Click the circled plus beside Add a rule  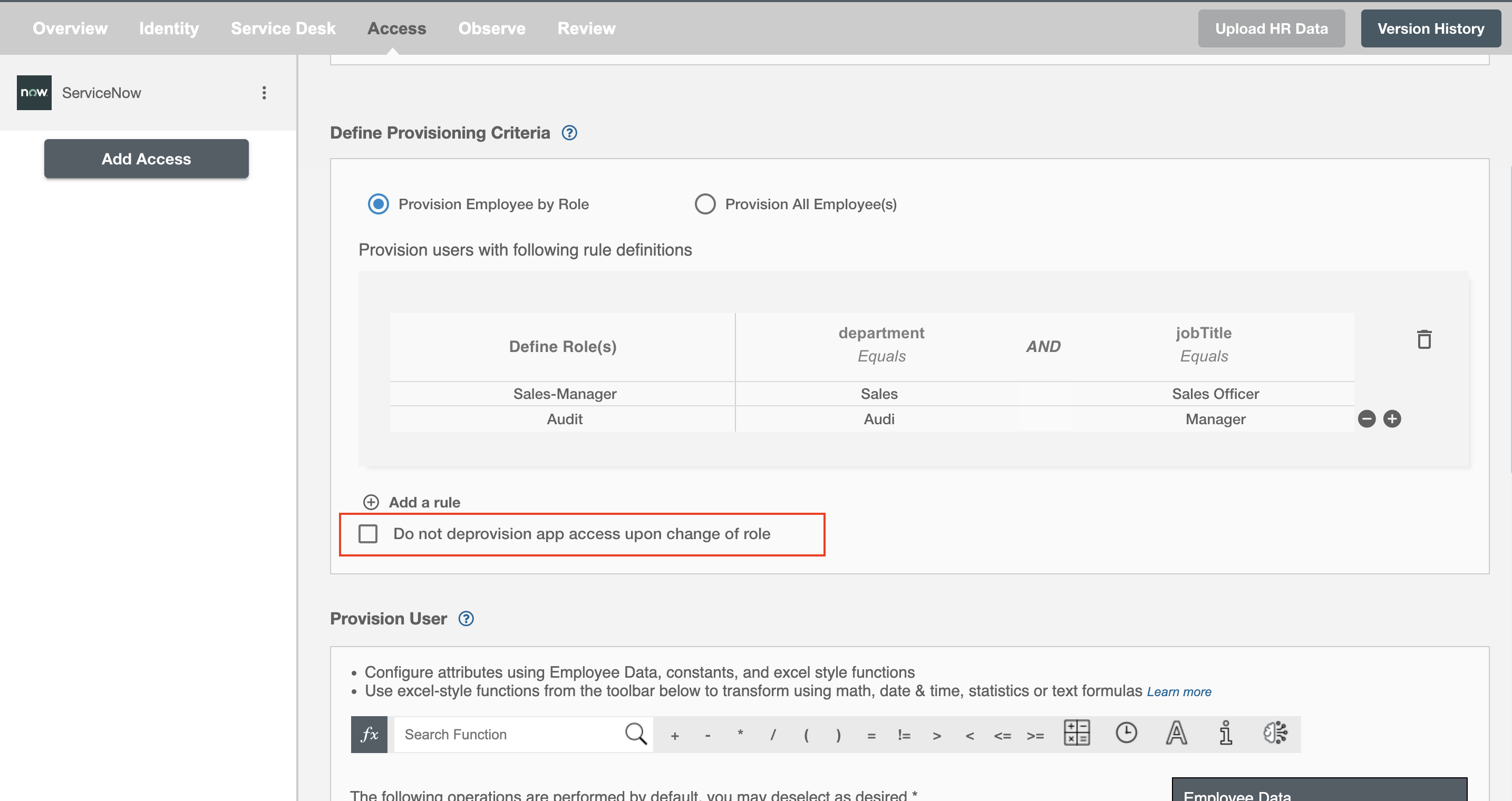pos(371,502)
